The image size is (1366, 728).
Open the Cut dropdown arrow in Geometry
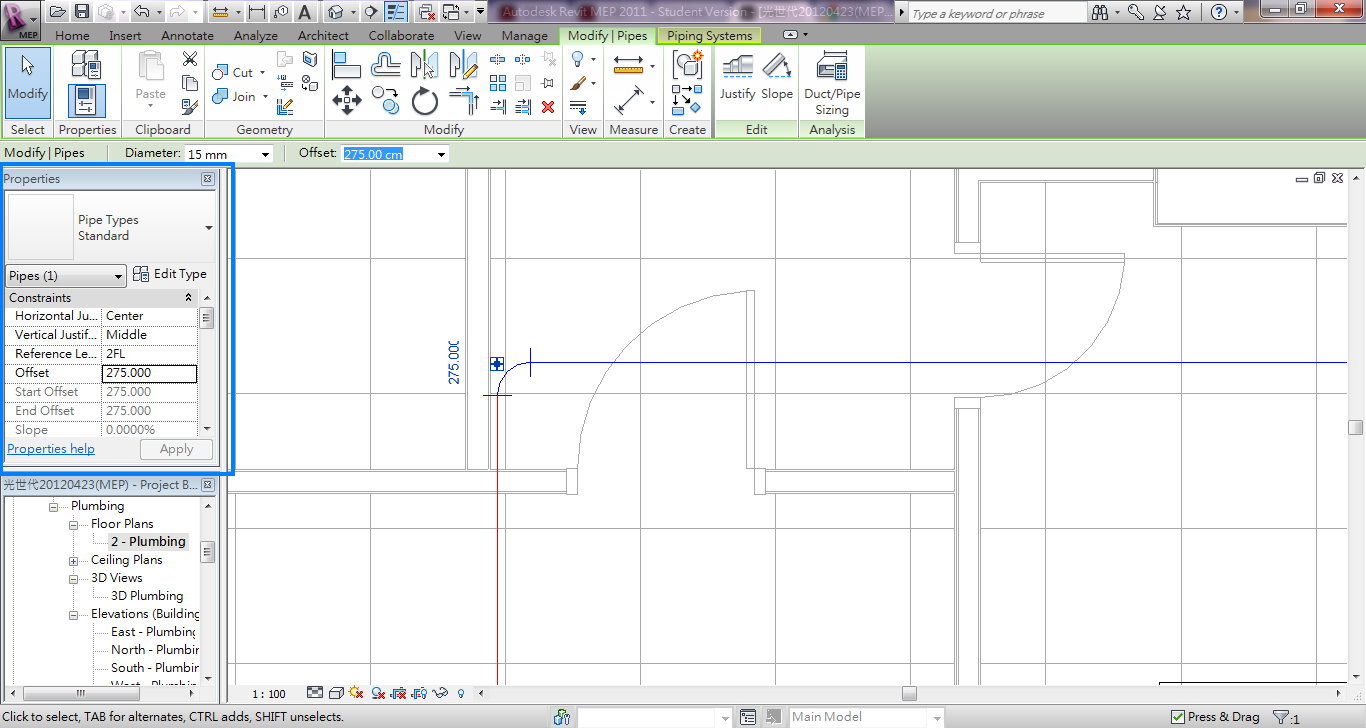[x=262, y=73]
